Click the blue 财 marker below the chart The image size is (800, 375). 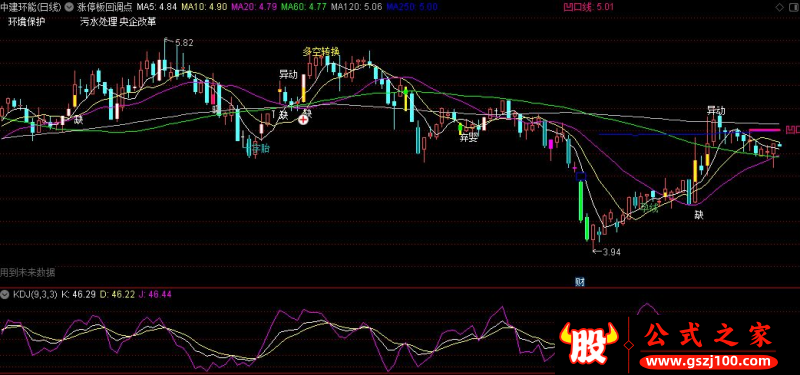tap(580, 283)
